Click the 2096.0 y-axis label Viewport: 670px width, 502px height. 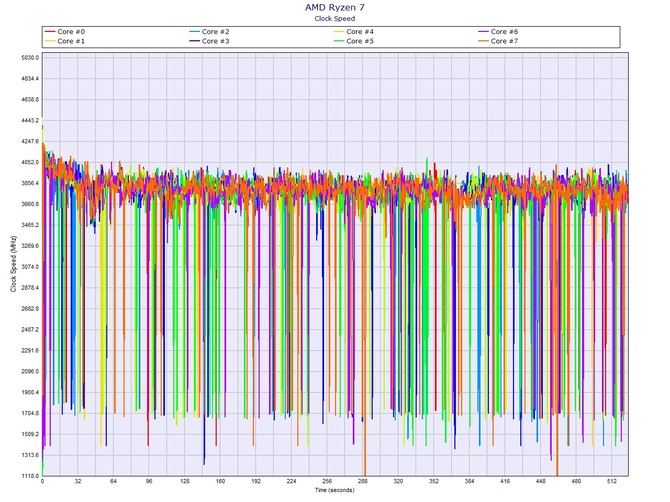click(x=30, y=371)
